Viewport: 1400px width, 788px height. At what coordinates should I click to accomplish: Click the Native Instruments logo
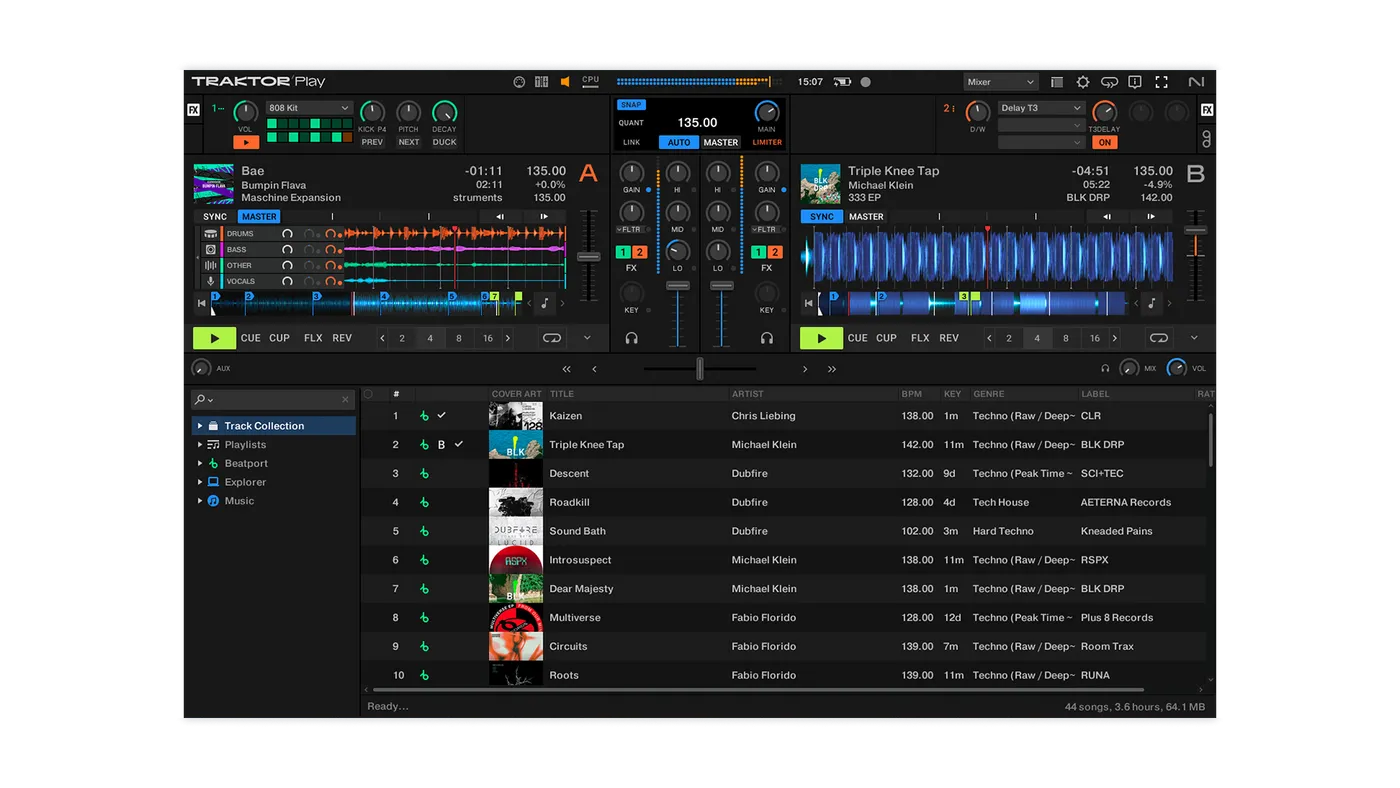point(1196,82)
